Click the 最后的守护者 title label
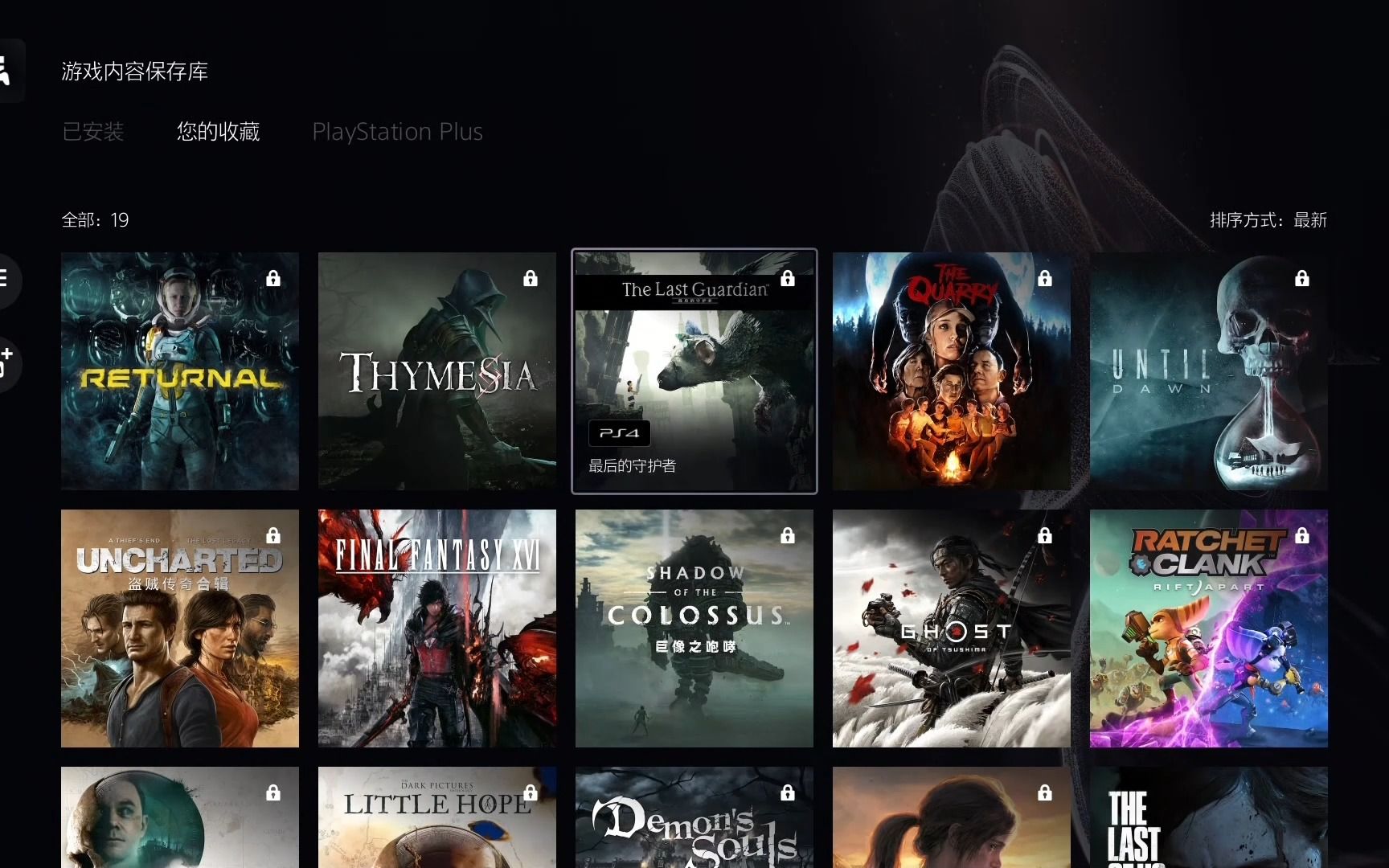This screenshot has width=1389, height=868. click(x=633, y=466)
